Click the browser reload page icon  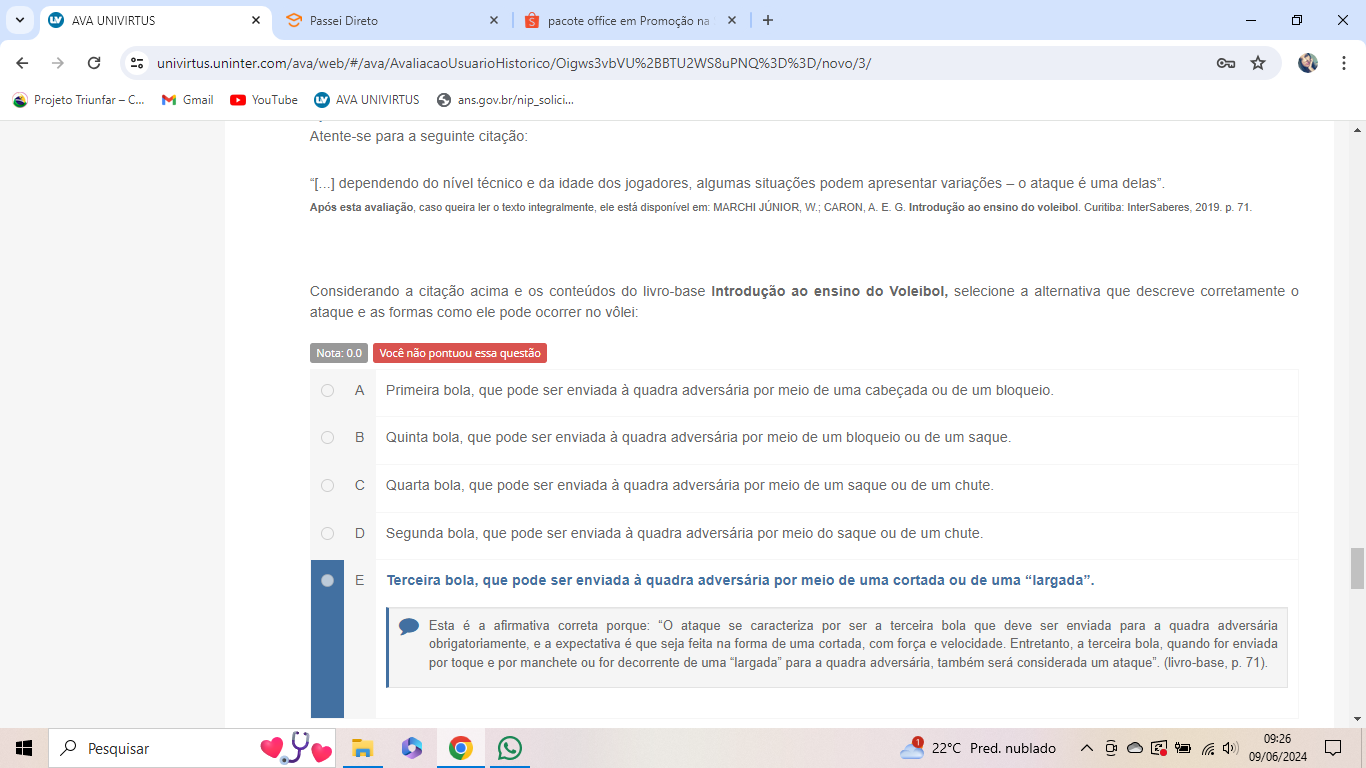[94, 63]
